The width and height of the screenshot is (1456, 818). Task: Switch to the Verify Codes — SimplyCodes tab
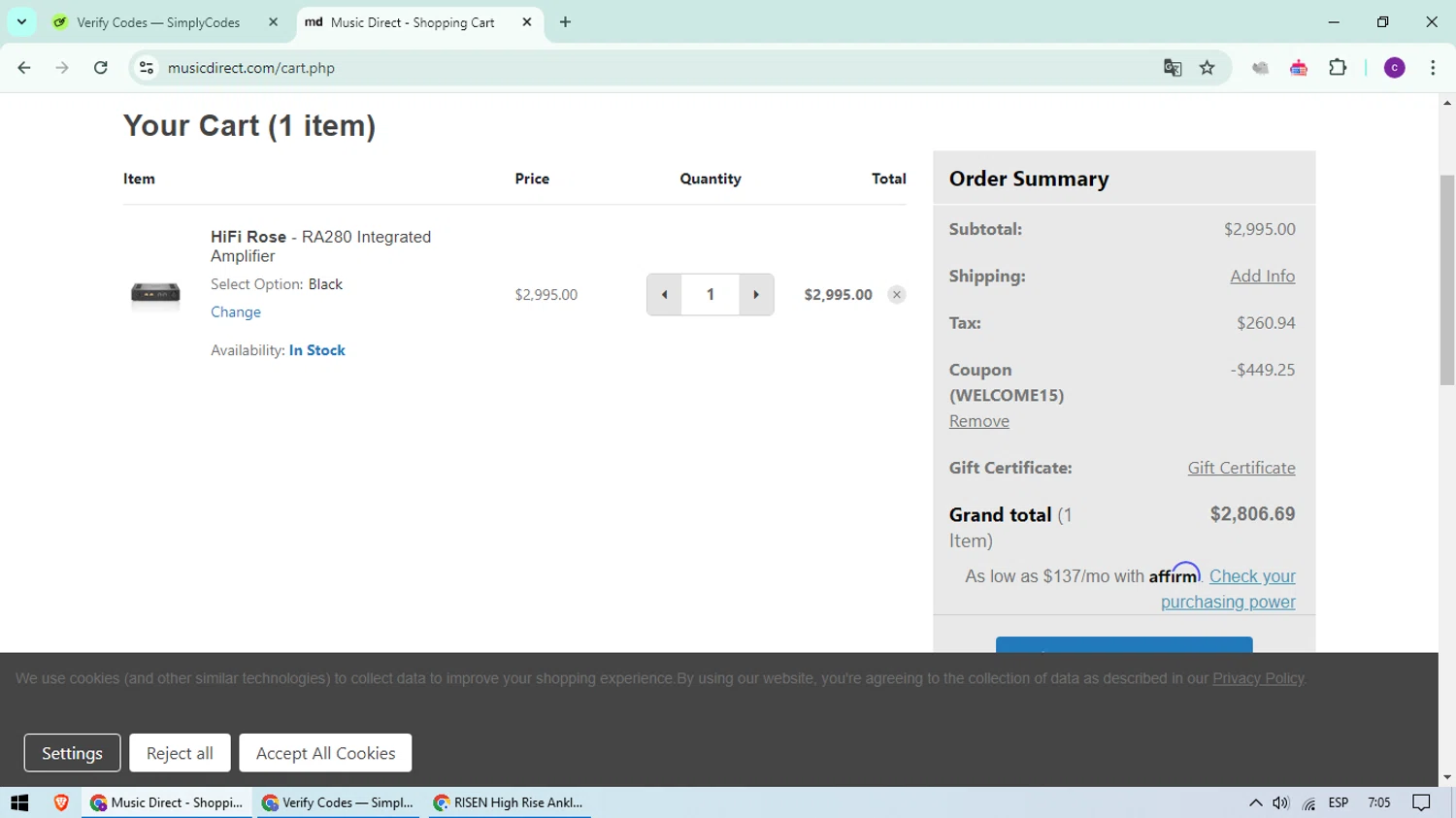(x=158, y=22)
